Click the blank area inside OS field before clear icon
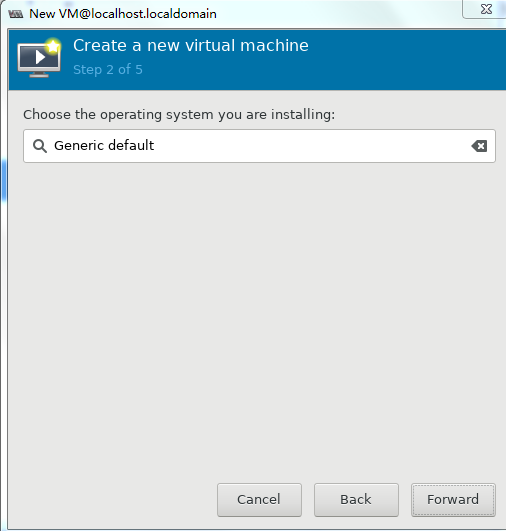The width and height of the screenshot is (506, 531). [312, 146]
